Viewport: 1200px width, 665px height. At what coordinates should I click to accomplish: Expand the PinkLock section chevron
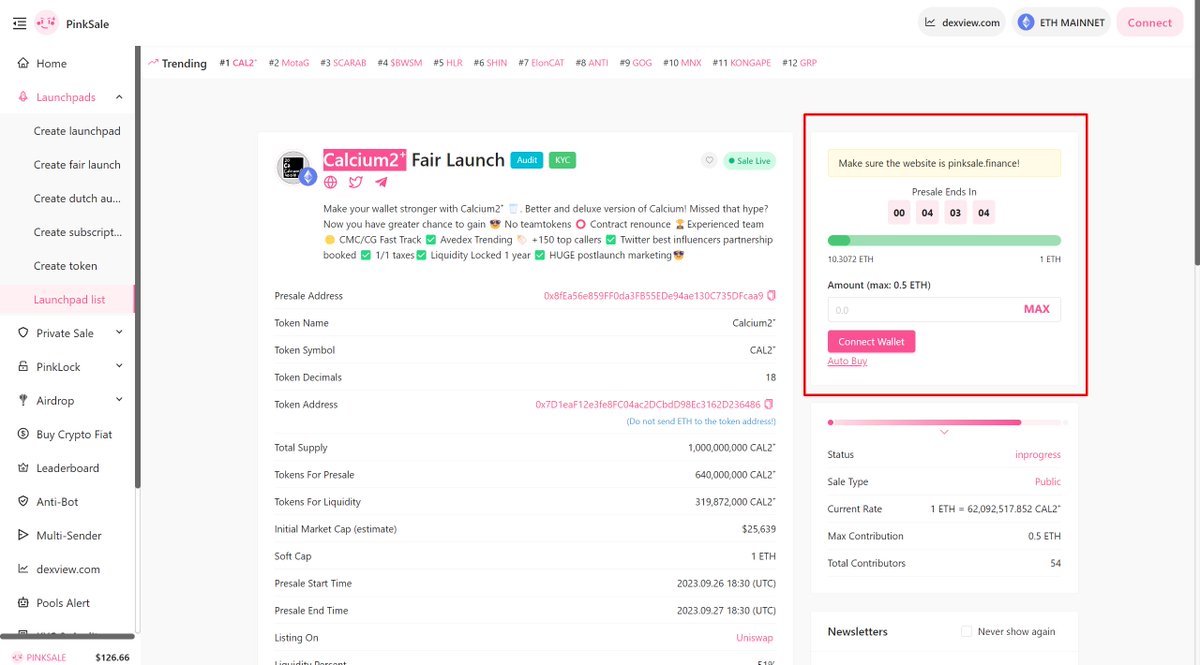tap(119, 367)
